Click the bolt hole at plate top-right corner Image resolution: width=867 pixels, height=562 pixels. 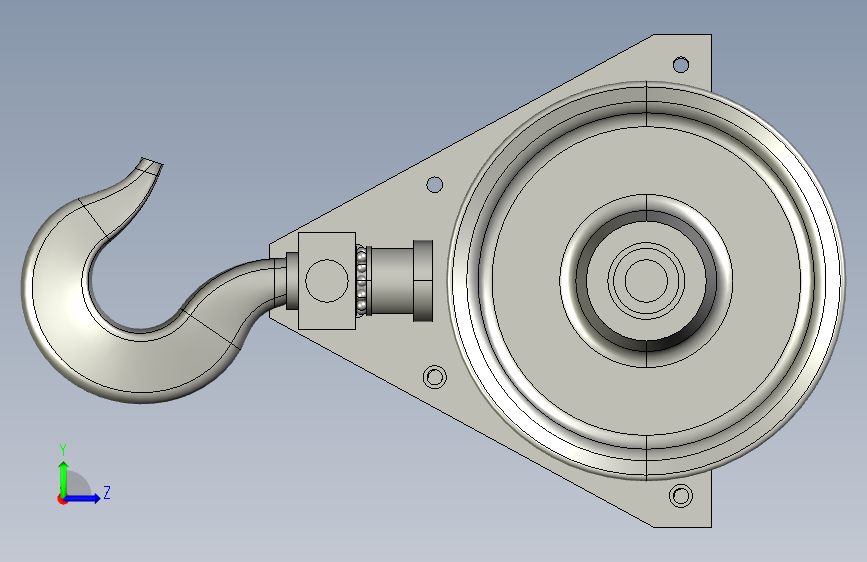681,65
